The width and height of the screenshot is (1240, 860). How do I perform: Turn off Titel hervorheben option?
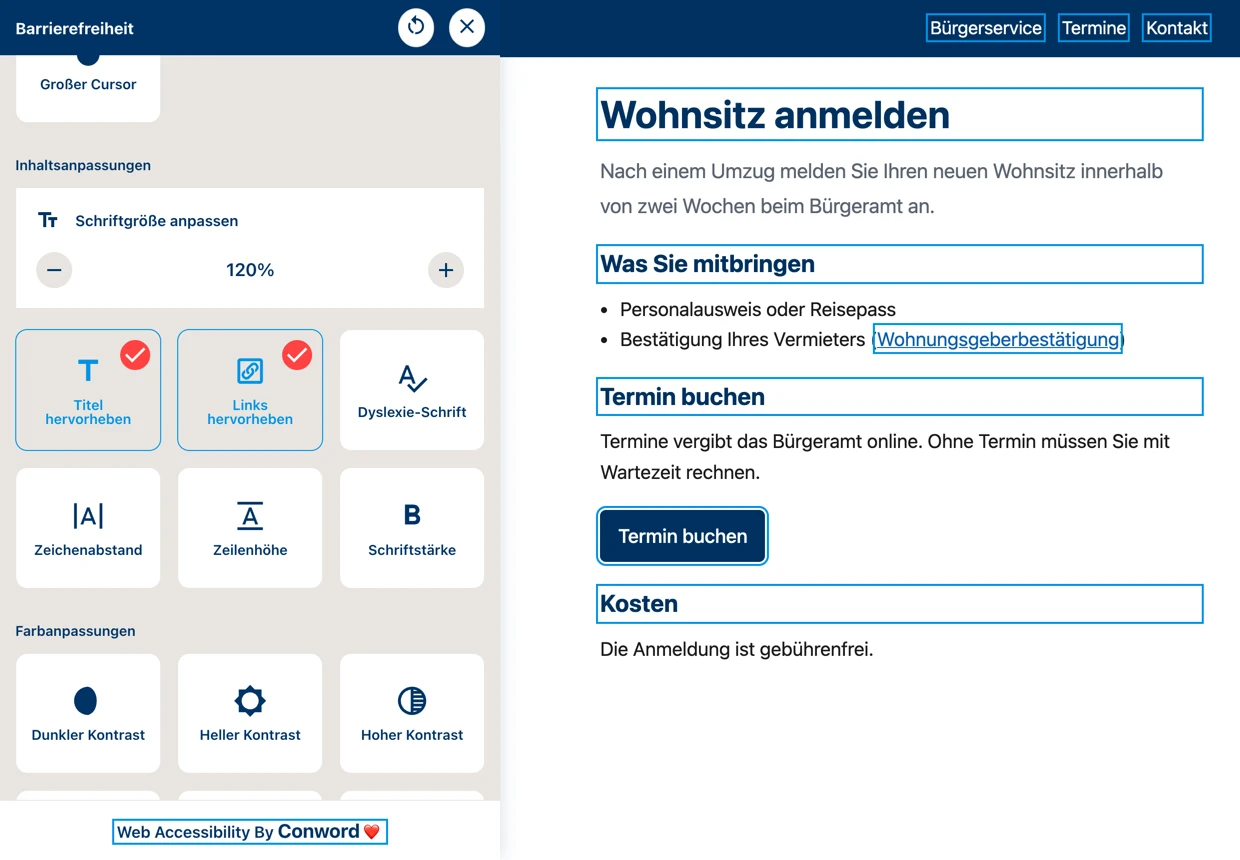[x=88, y=390]
